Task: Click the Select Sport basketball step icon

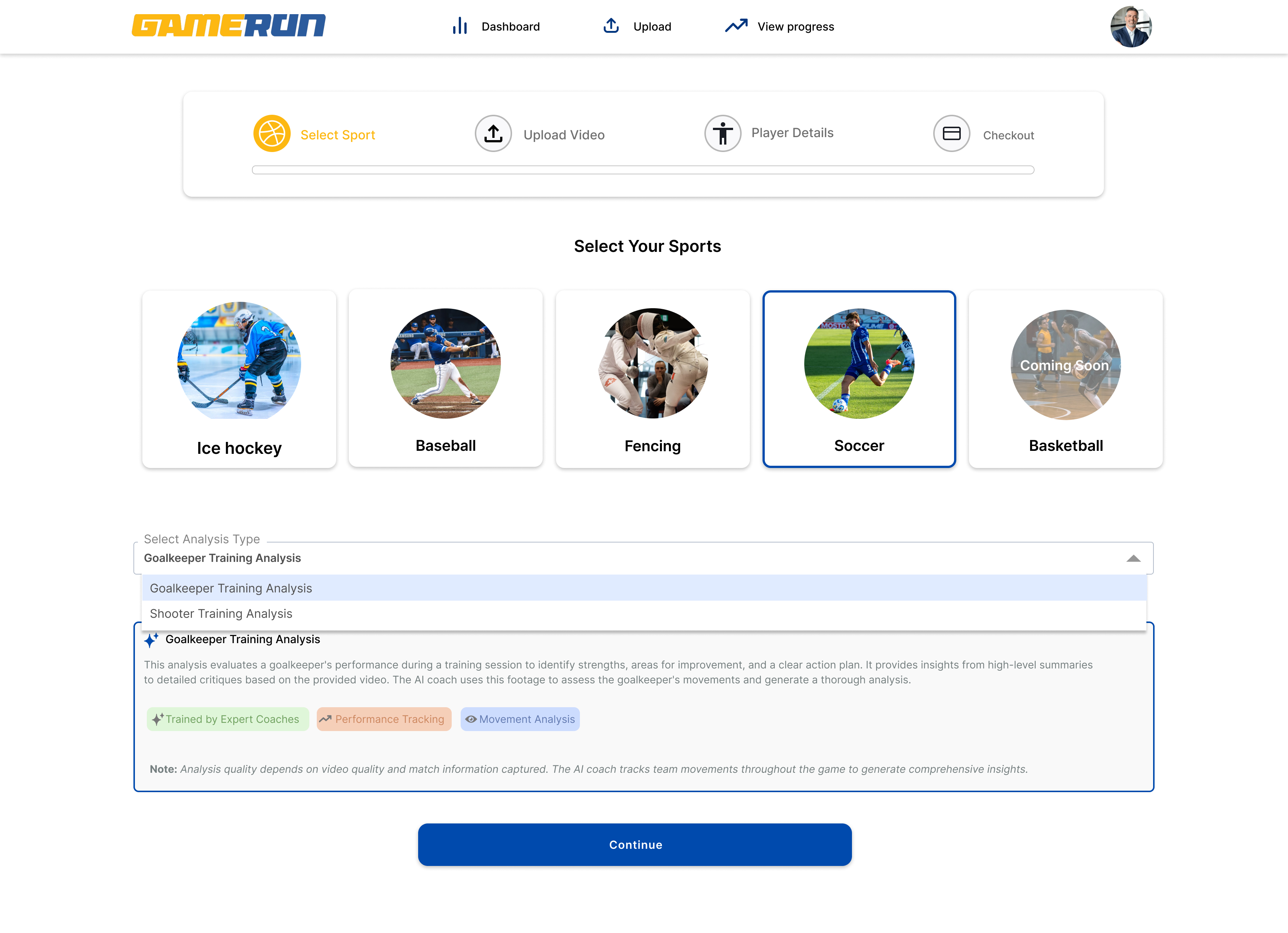Action: click(x=271, y=134)
